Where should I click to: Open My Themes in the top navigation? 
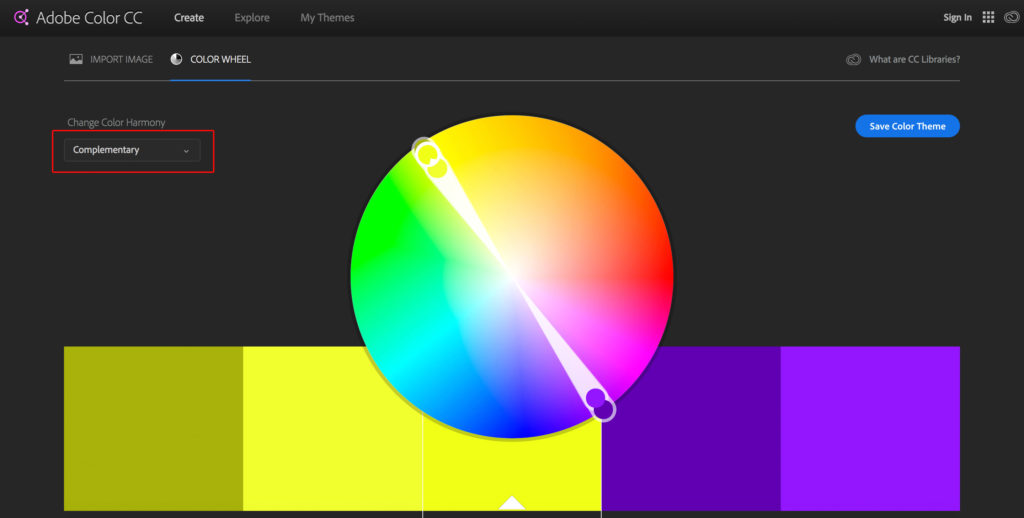(327, 18)
